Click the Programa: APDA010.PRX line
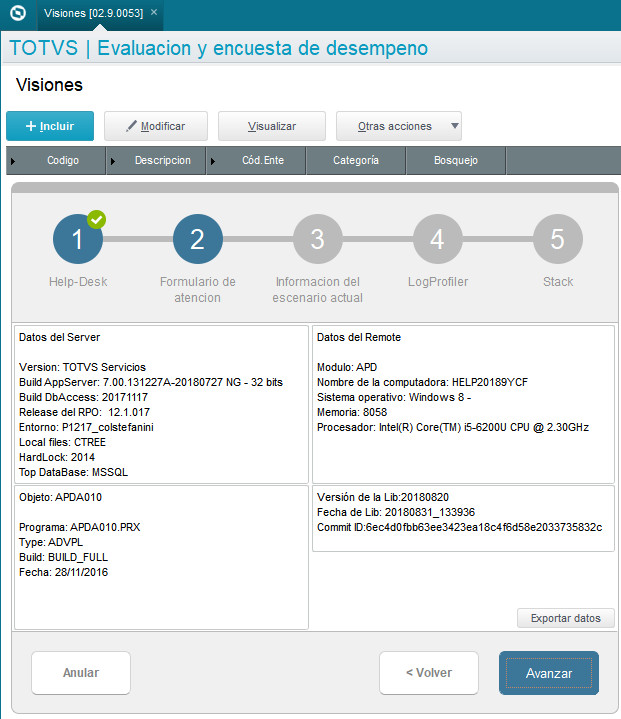This screenshot has height=719, width=621. tap(80, 527)
